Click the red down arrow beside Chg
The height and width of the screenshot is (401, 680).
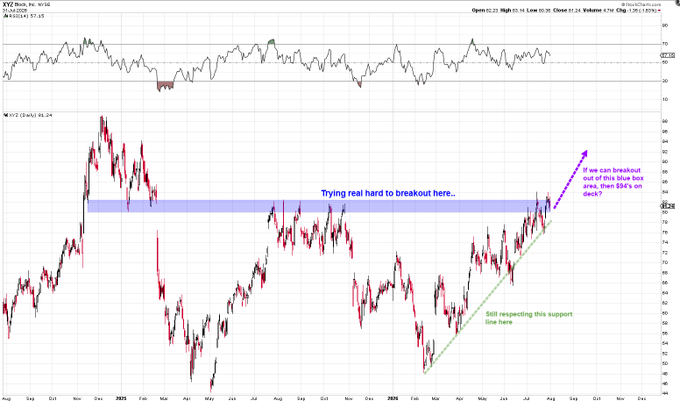[659, 10]
